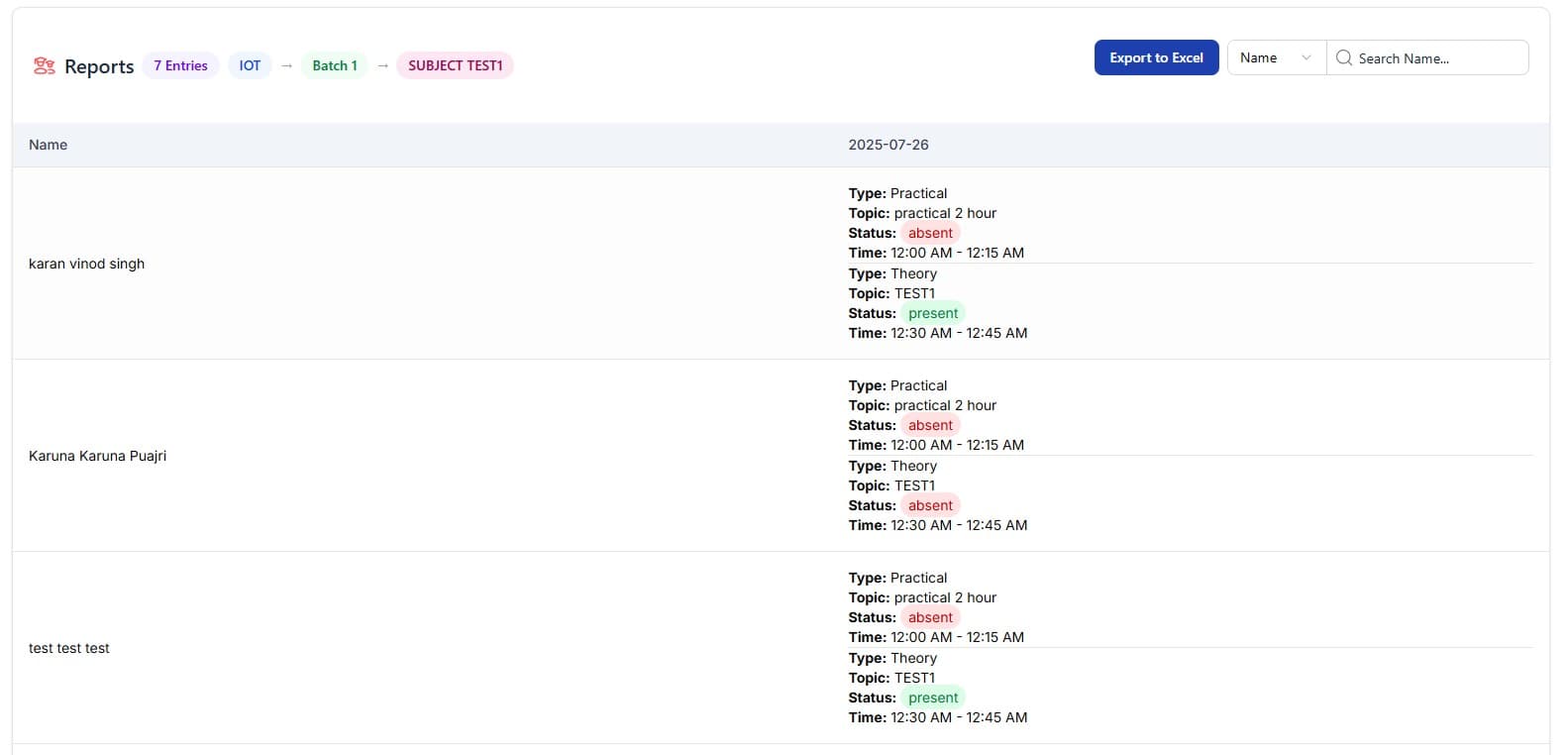Click the SUBJECT TEST1 breadcrumb tag
This screenshot has width=1568, height=755.
click(455, 66)
